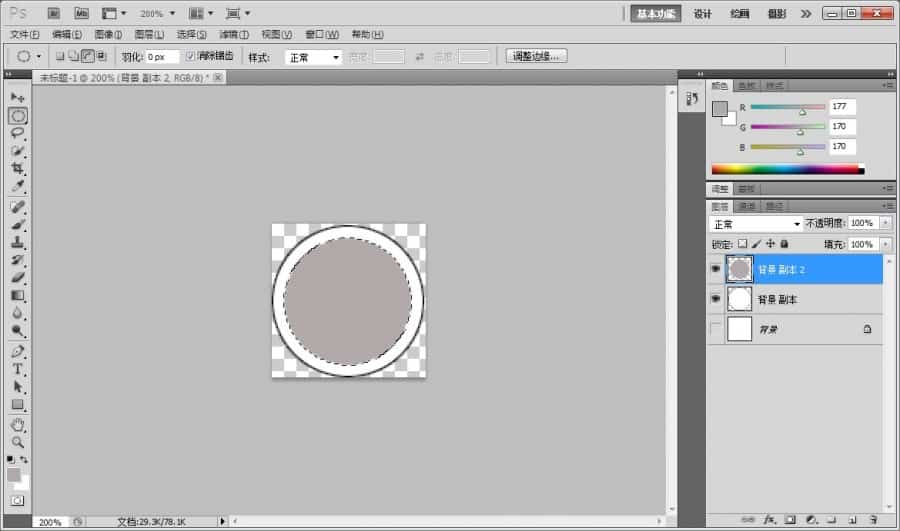
Task: Click the 羽化 feather input field
Action: tap(162, 57)
